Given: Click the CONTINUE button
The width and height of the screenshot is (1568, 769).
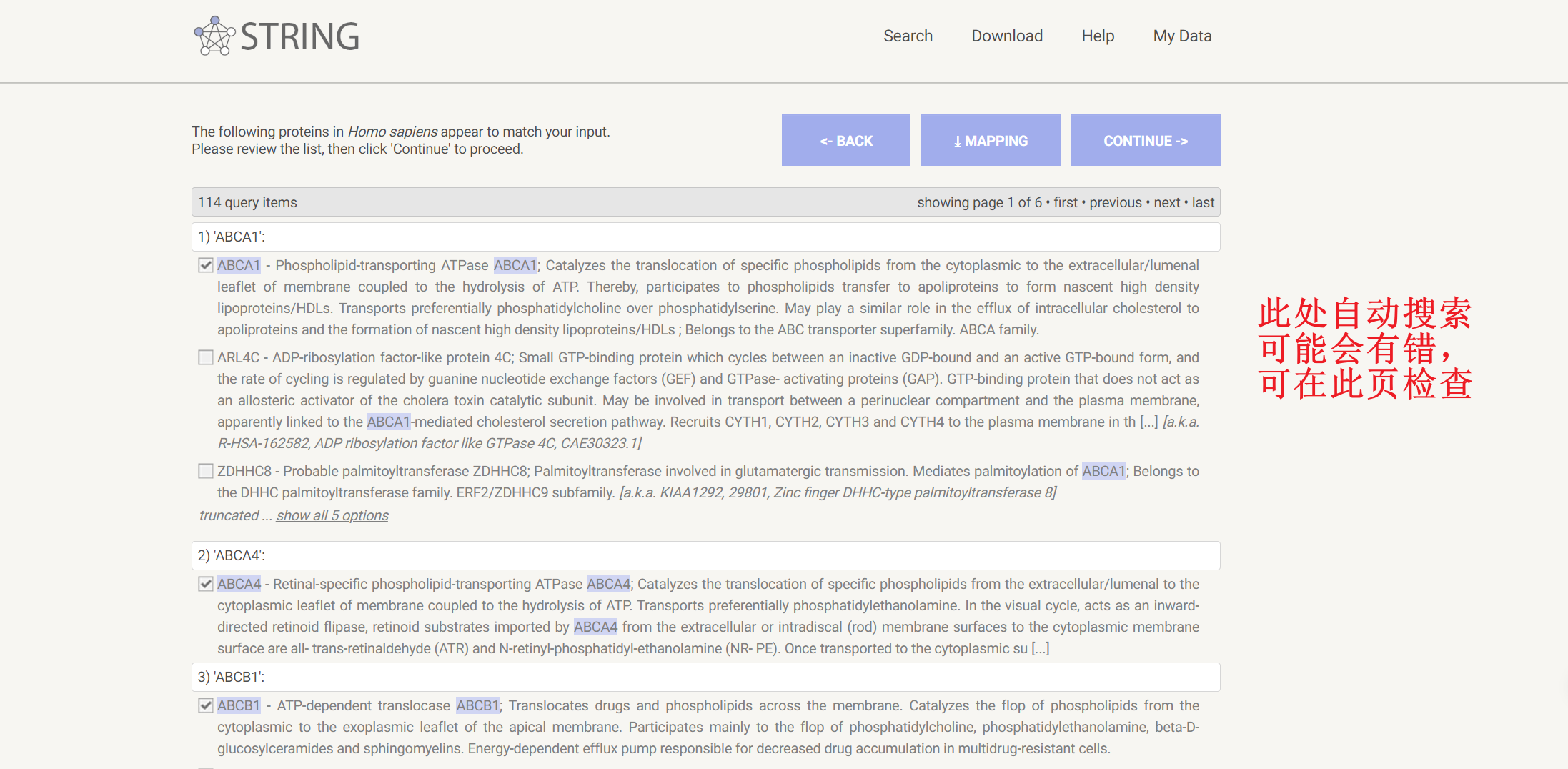Looking at the screenshot, I should point(1146,140).
